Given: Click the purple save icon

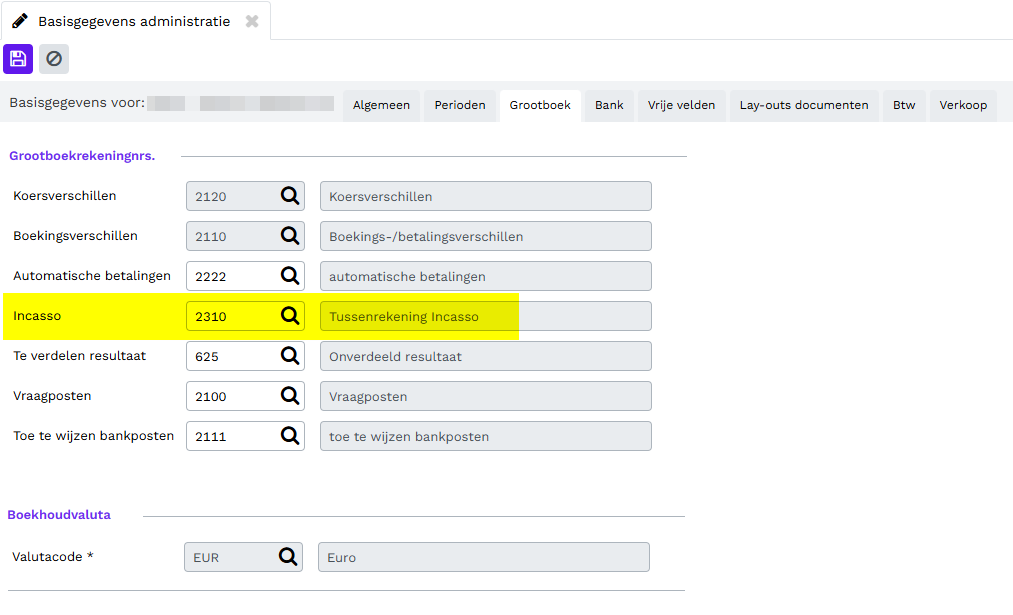Looking at the screenshot, I should point(18,59).
